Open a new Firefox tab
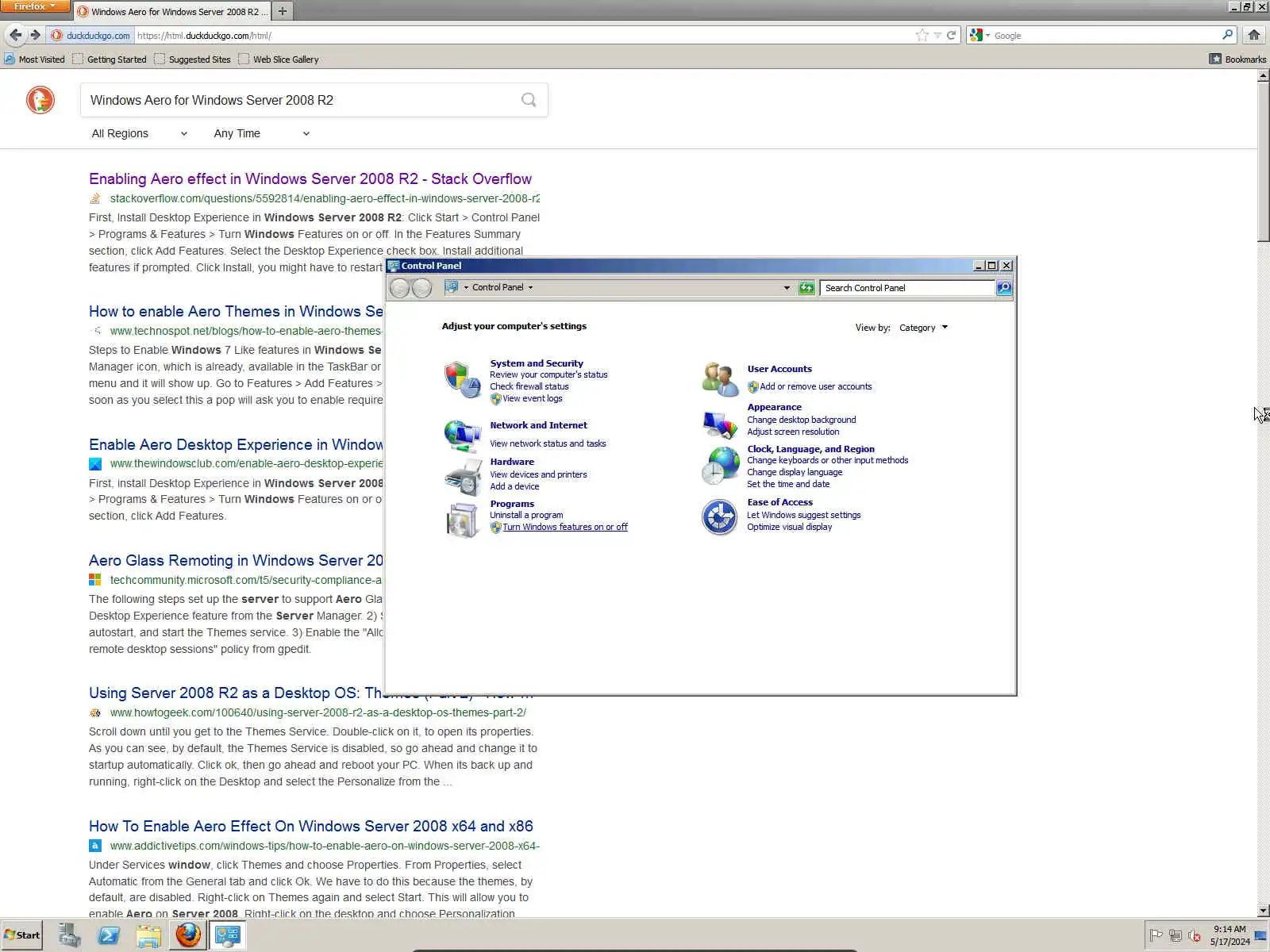 coord(283,11)
